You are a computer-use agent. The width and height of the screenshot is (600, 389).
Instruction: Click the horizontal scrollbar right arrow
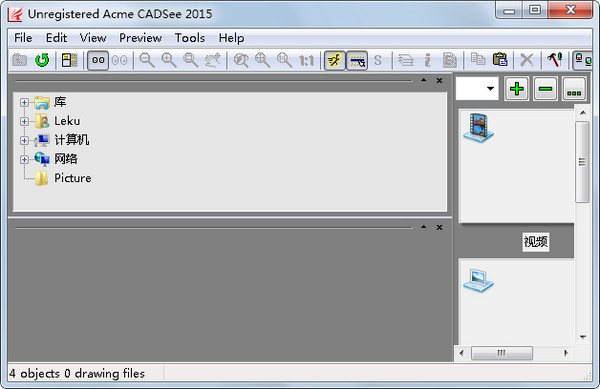point(566,353)
